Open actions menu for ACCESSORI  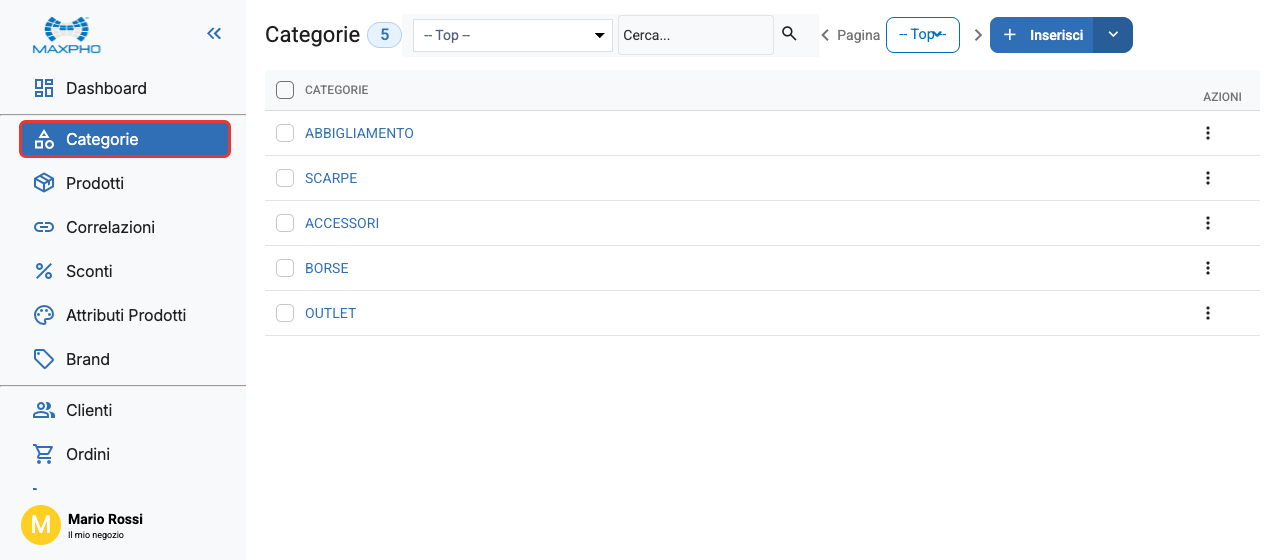(1208, 223)
